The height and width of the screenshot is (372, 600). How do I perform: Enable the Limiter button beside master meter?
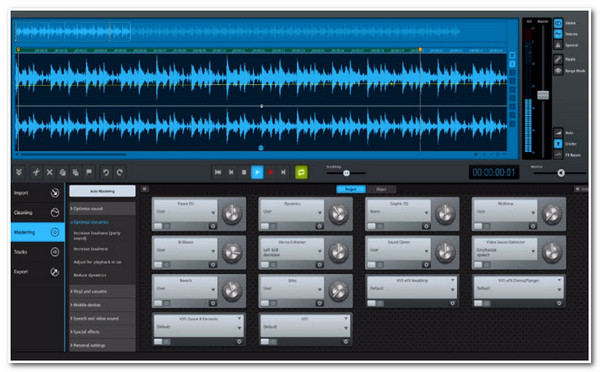tap(558, 144)
